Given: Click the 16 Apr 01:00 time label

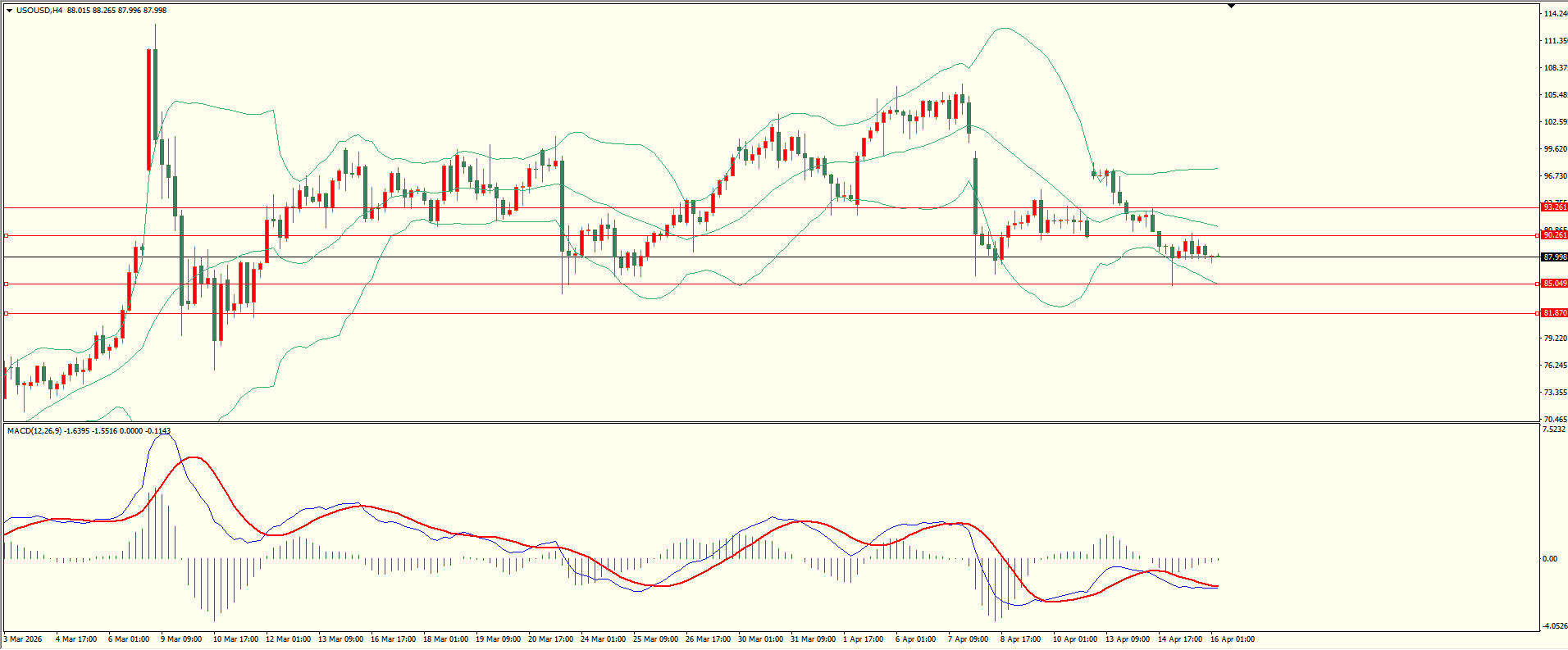Looking at the screenshot, I should [1233, 639].
